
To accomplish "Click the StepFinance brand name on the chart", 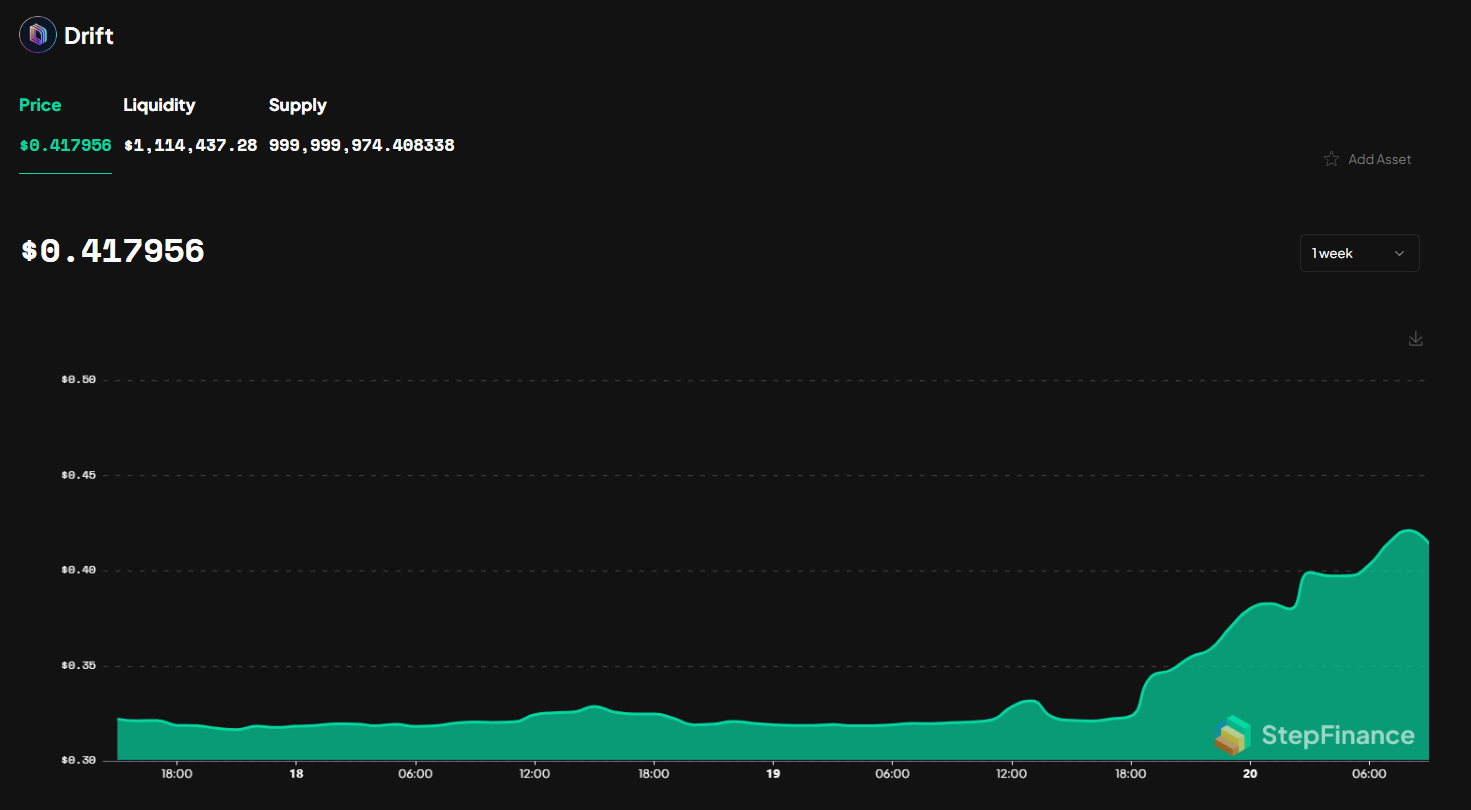I will tap(1340, 735).
